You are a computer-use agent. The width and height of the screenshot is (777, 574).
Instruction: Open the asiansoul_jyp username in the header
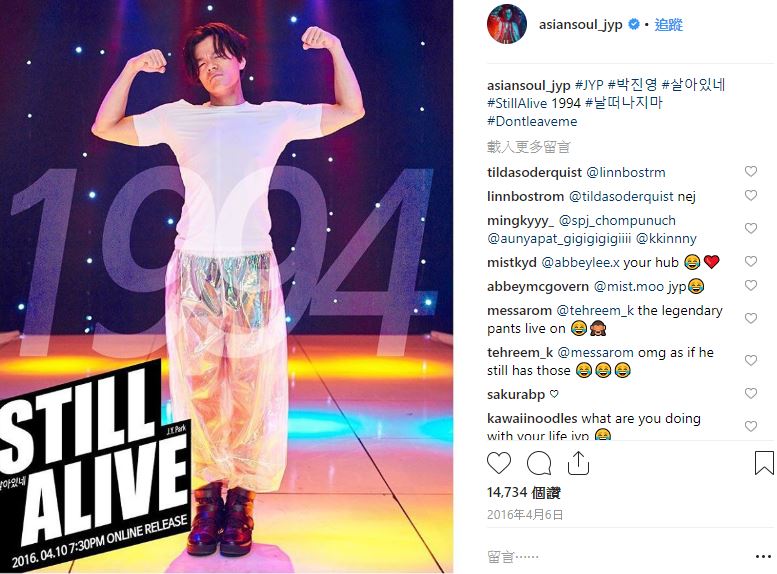pos(580,24)
